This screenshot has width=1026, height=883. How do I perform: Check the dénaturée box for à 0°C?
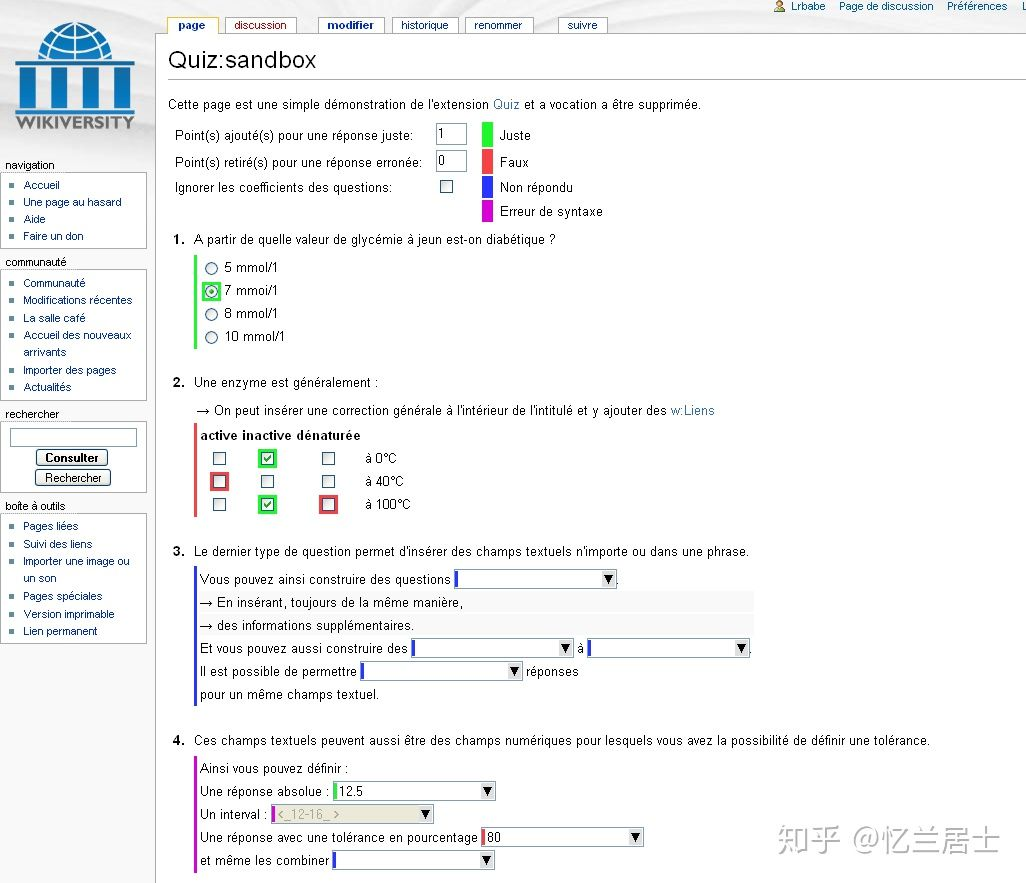click(328, 458)
